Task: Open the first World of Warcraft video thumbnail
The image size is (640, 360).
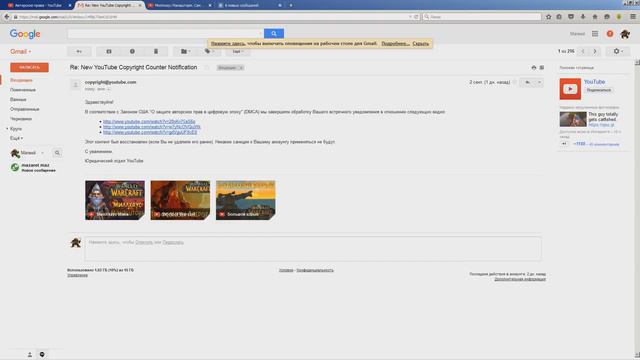Action: pos(115,200)
